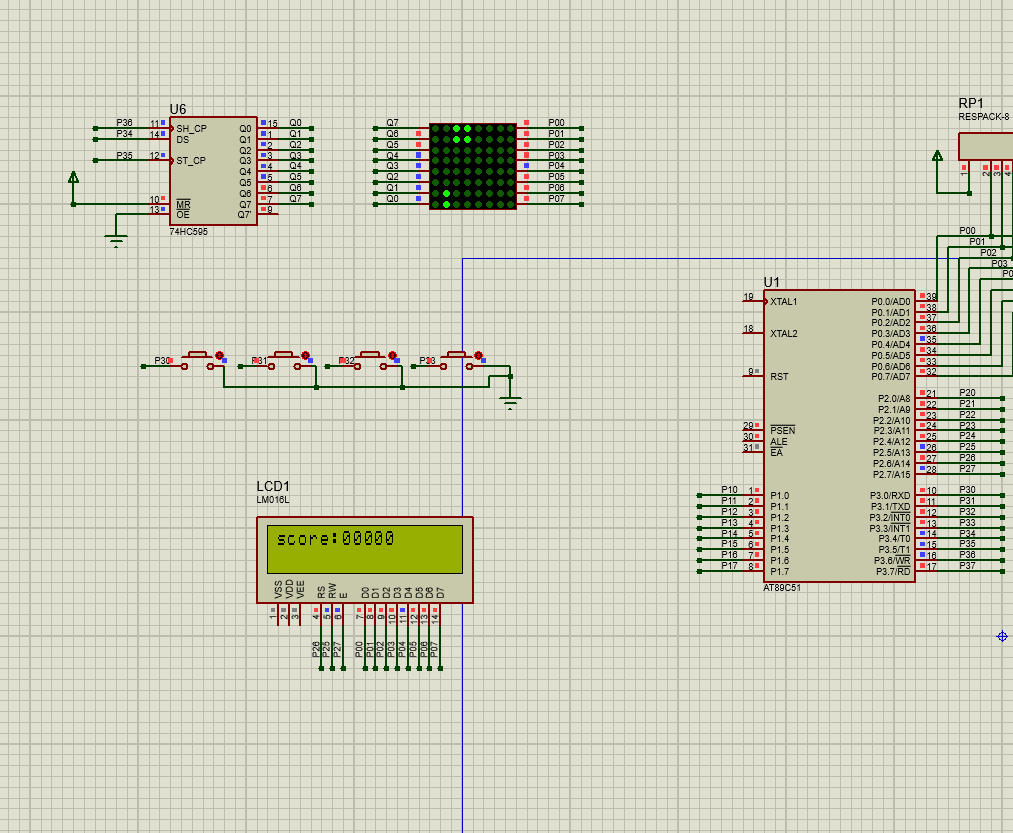Click the blue origin crosshair marker
1013x833 pixels.
(x=1002, y=636)
